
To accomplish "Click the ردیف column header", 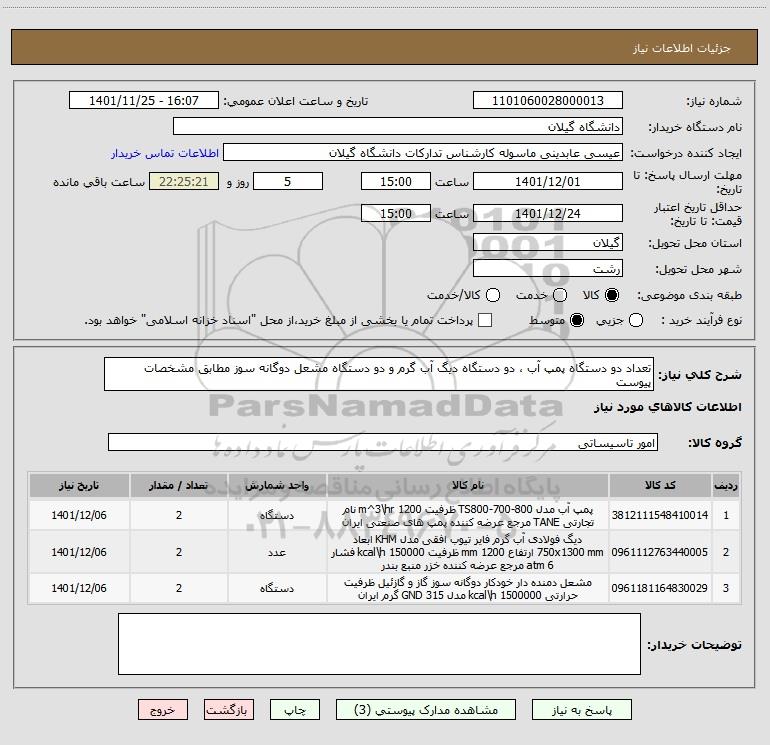I will (726, 485).
